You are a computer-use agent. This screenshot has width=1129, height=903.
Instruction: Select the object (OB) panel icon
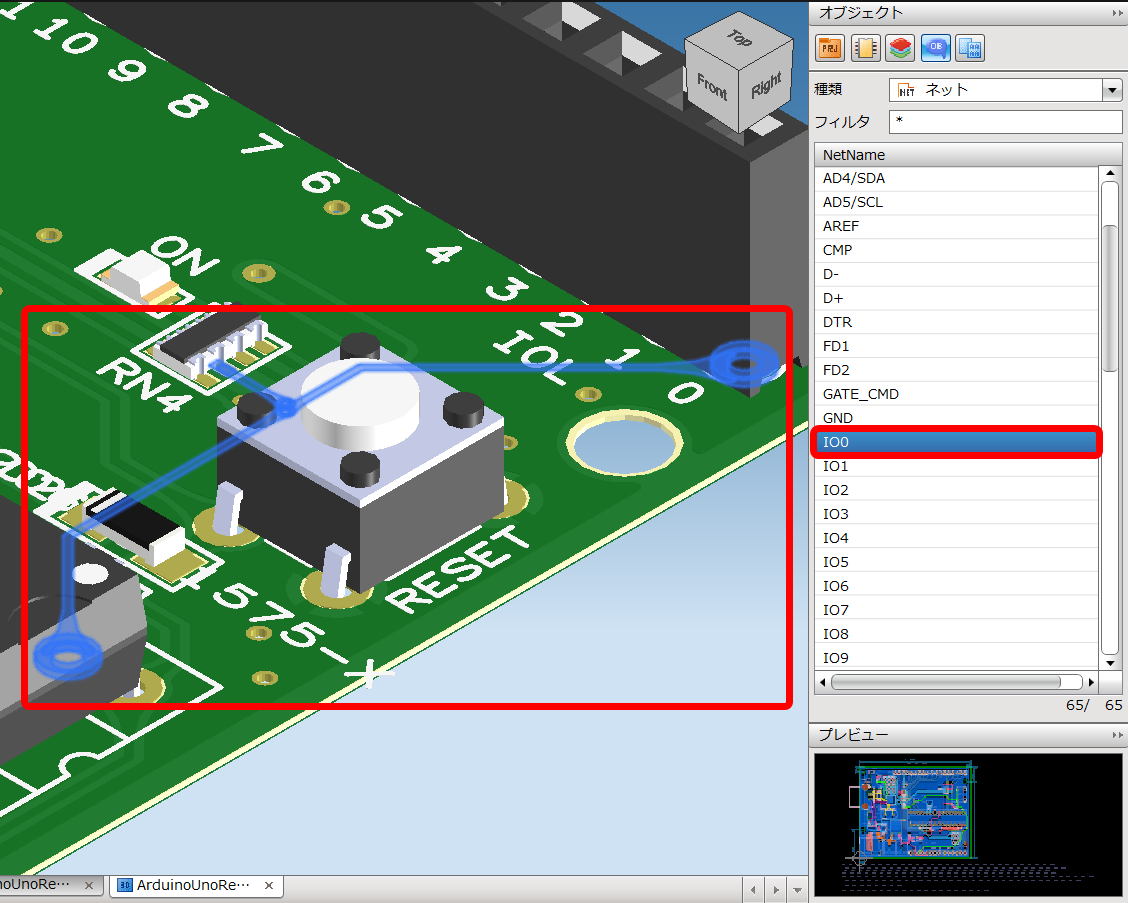[x=935, y=47]
